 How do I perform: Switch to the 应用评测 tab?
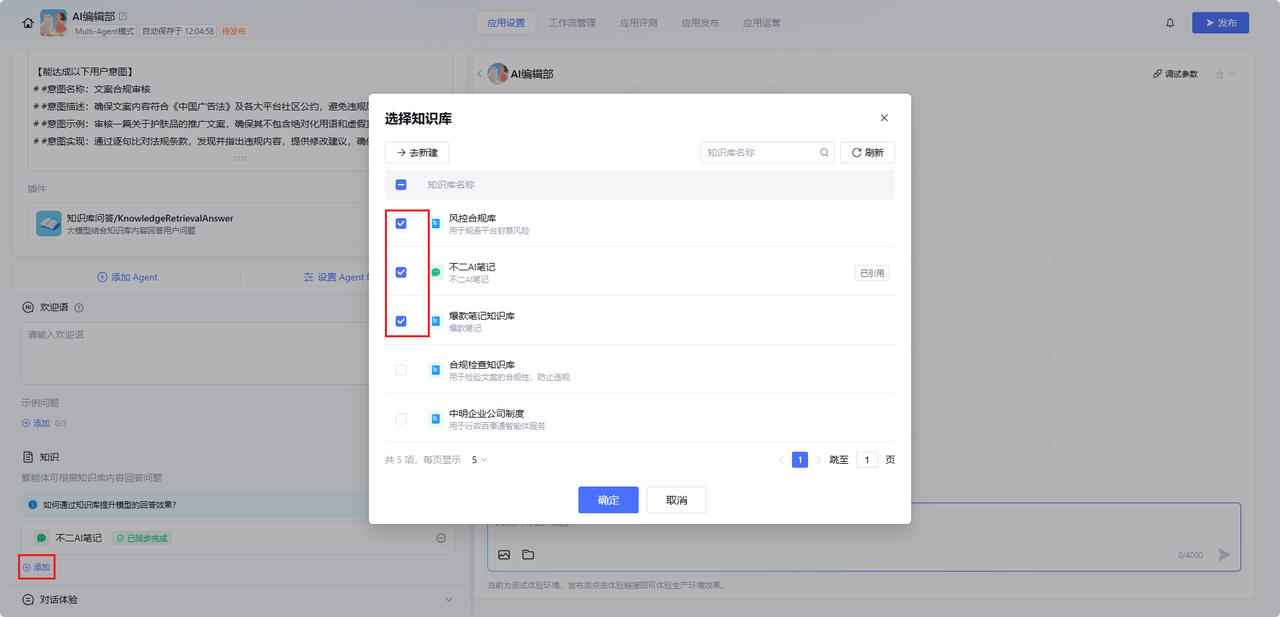tap(638, 23)
